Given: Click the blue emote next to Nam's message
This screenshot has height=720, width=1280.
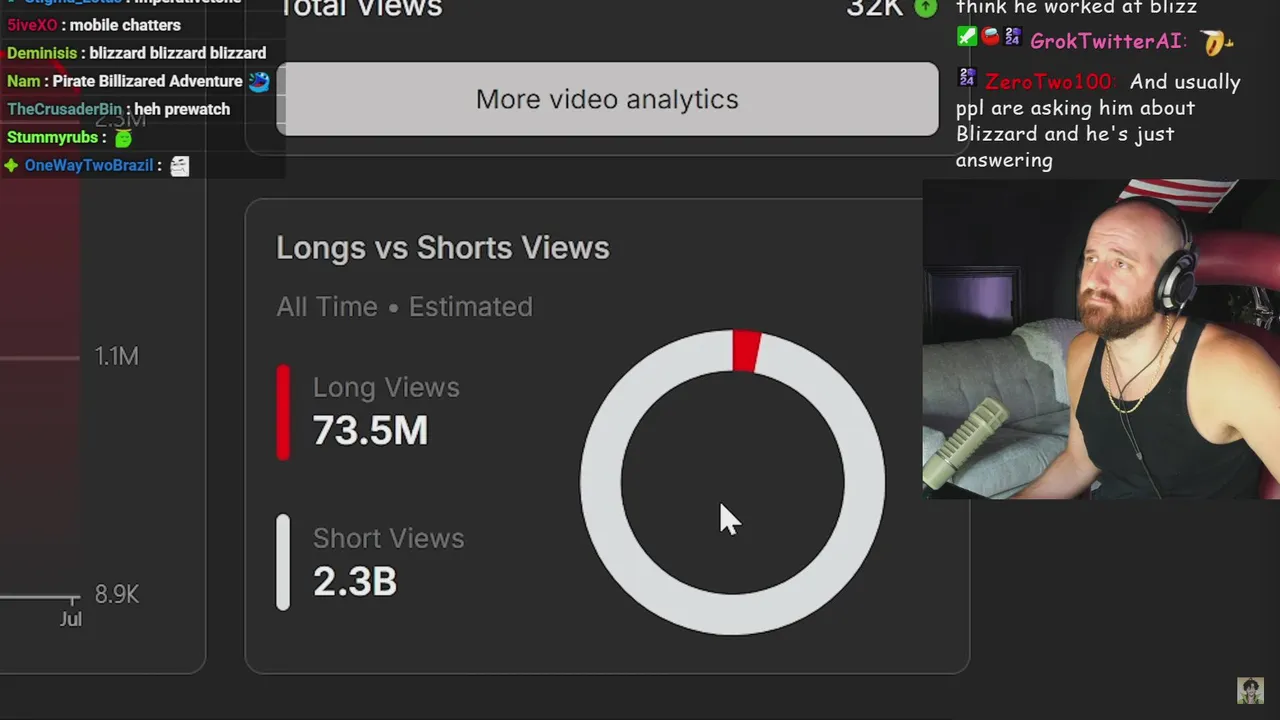Looking at the screenshot, I should pyautogui.click(x=259, y=81).
